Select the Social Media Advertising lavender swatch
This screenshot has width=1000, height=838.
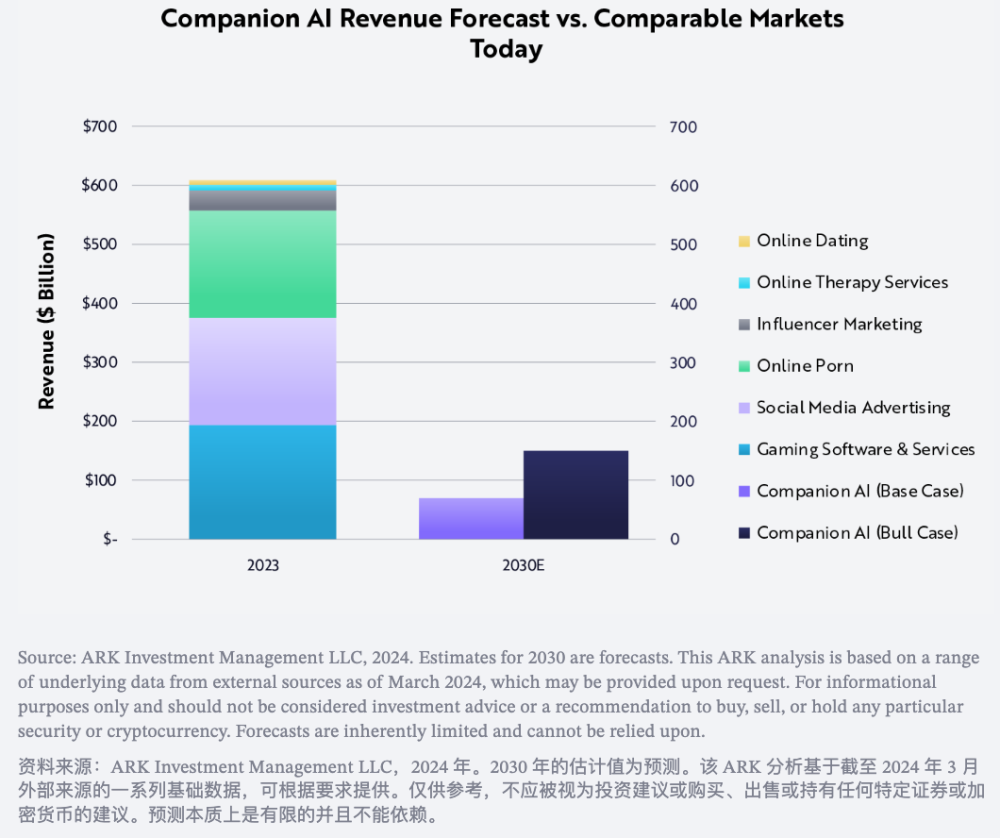(744, 408)
